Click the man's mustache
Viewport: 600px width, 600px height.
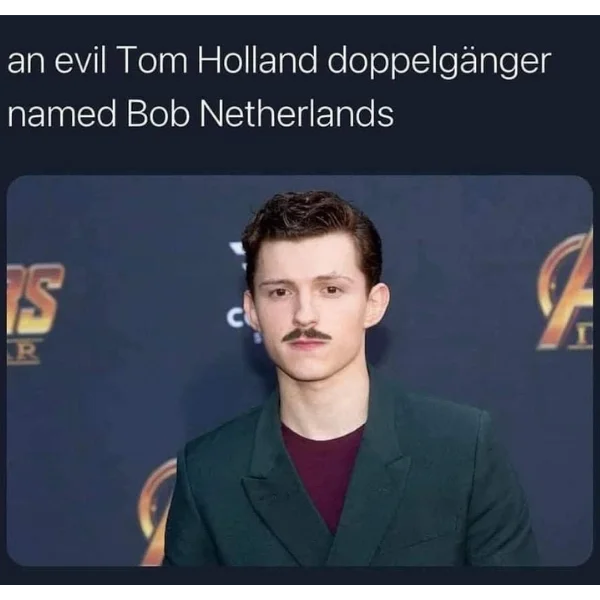coord(307,334)
